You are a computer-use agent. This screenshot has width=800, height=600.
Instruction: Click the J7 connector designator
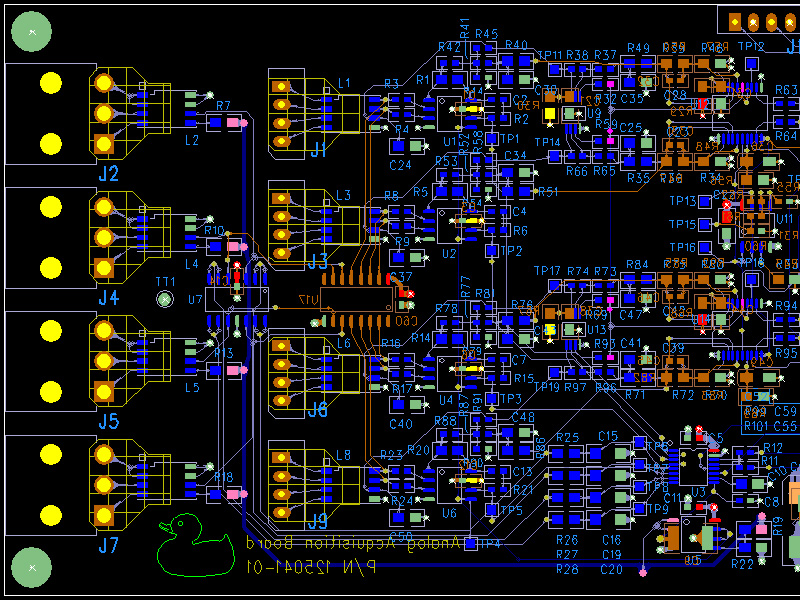tap(109, 545)
